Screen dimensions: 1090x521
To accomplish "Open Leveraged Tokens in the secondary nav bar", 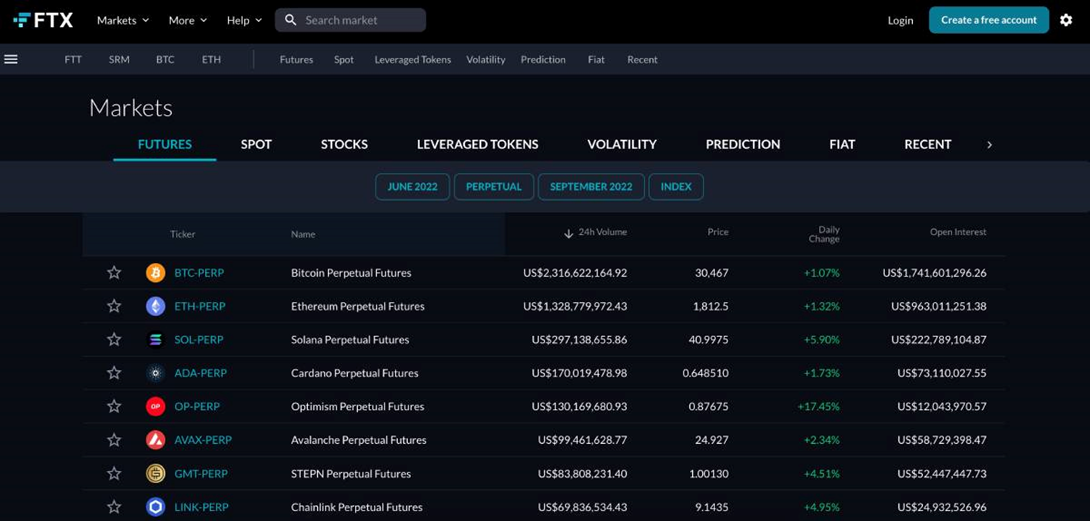I will click(x=412, y=60).
